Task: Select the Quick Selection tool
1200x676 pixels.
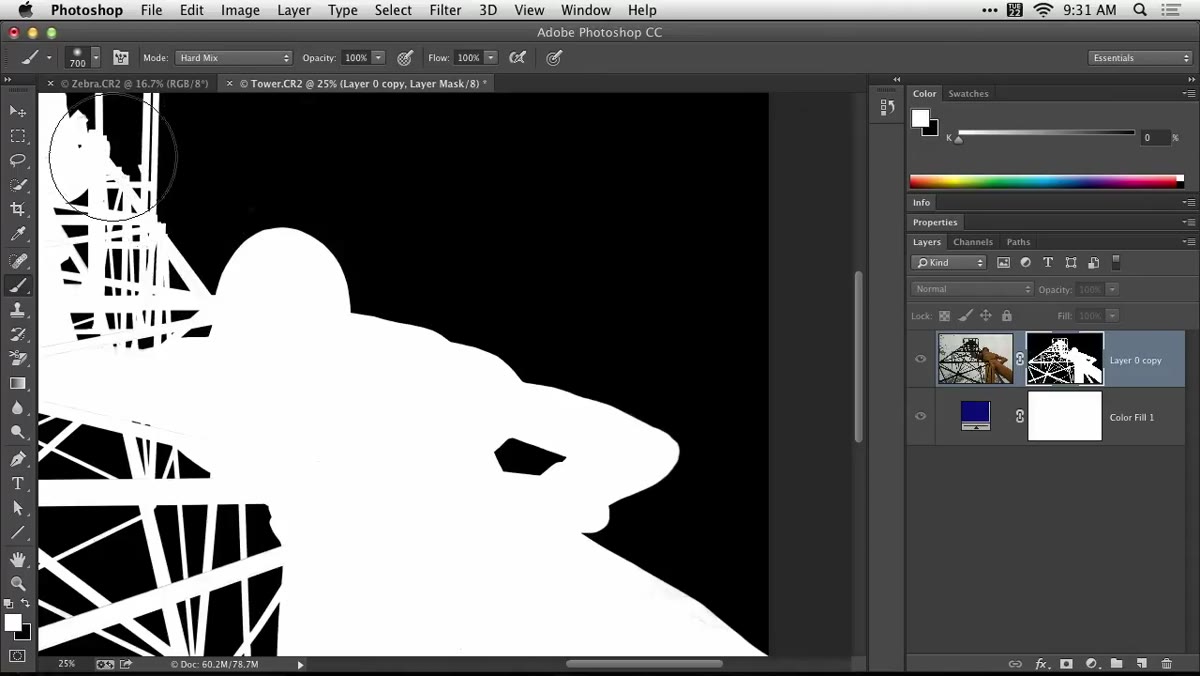Action: point(18,185)
